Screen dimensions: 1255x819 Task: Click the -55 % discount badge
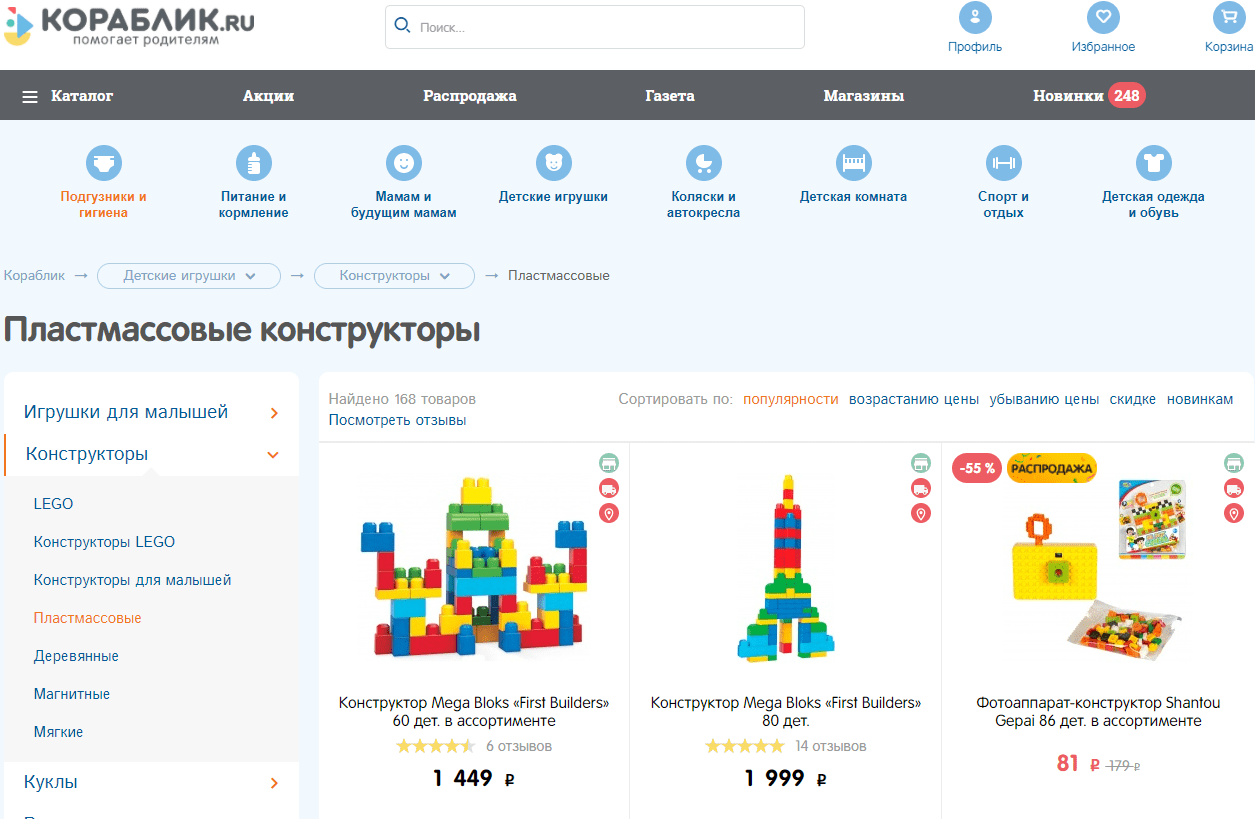pyautogui.click(x=977, y=468)
